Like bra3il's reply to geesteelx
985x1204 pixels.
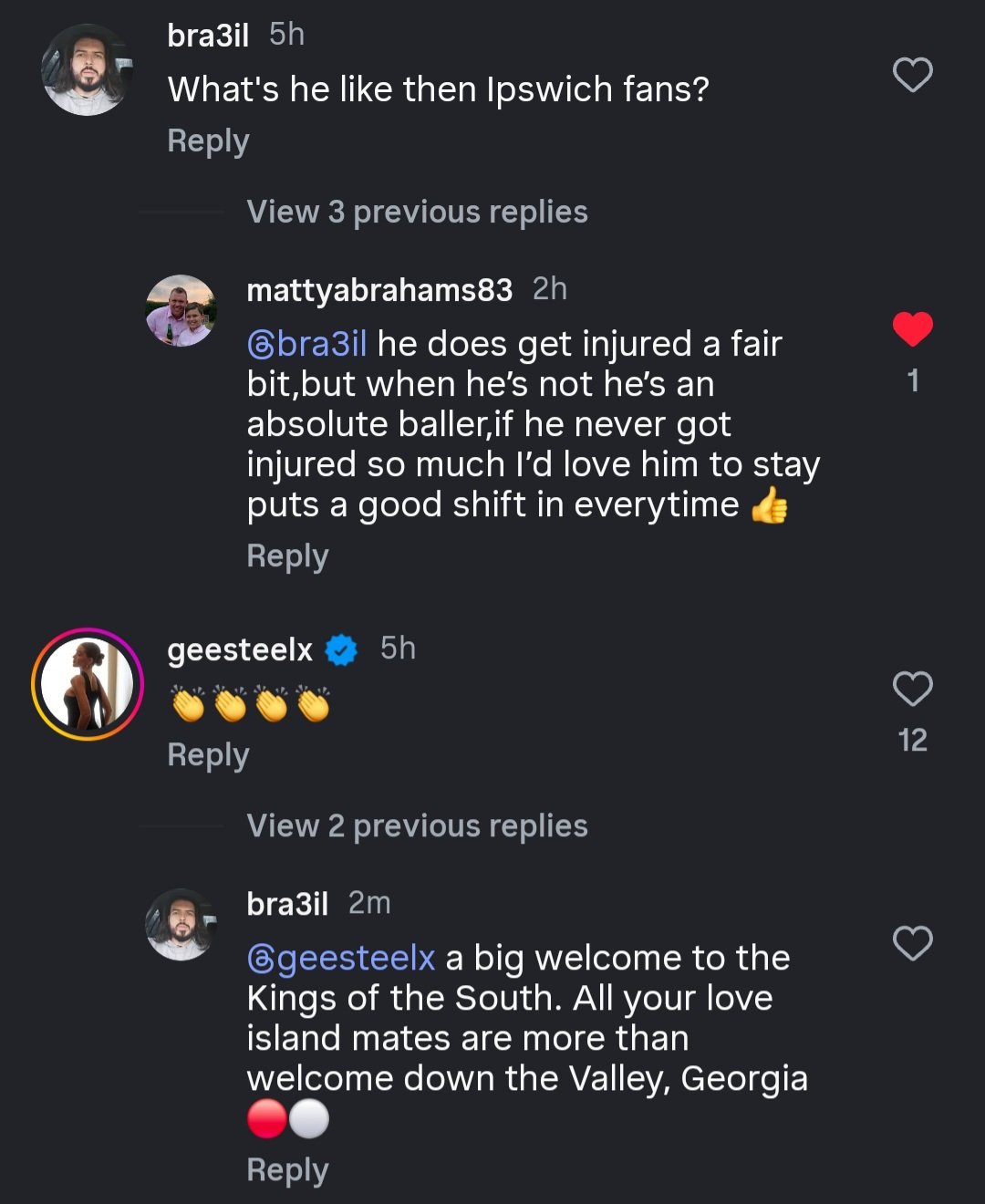point(912,943)
